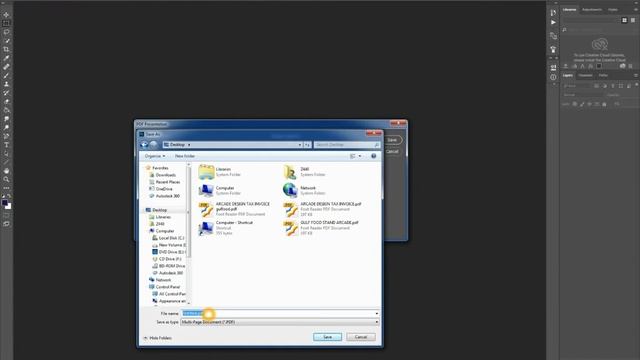Select the Lasso tool
The height and width of the screenshot is (360, 640).
pyautogui.click(x=6, y=32)
